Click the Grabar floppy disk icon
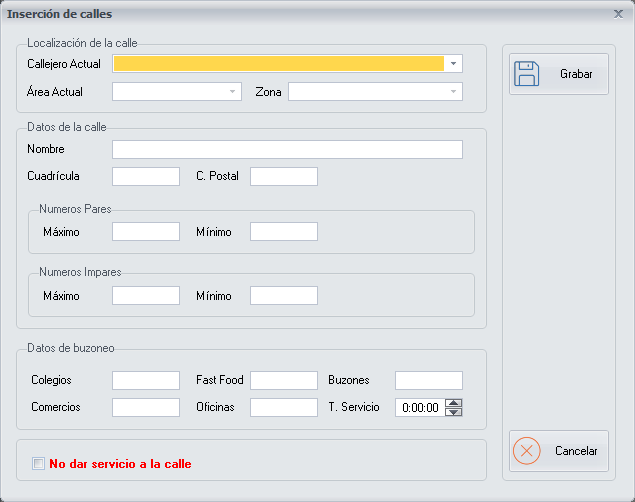Screen dimensions: 635x502 [526, 74]
